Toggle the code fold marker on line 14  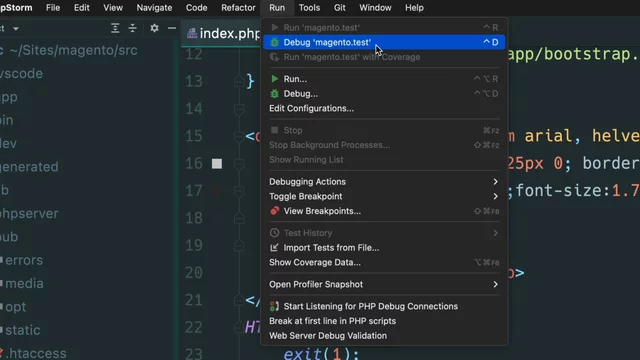coord(239,109)
